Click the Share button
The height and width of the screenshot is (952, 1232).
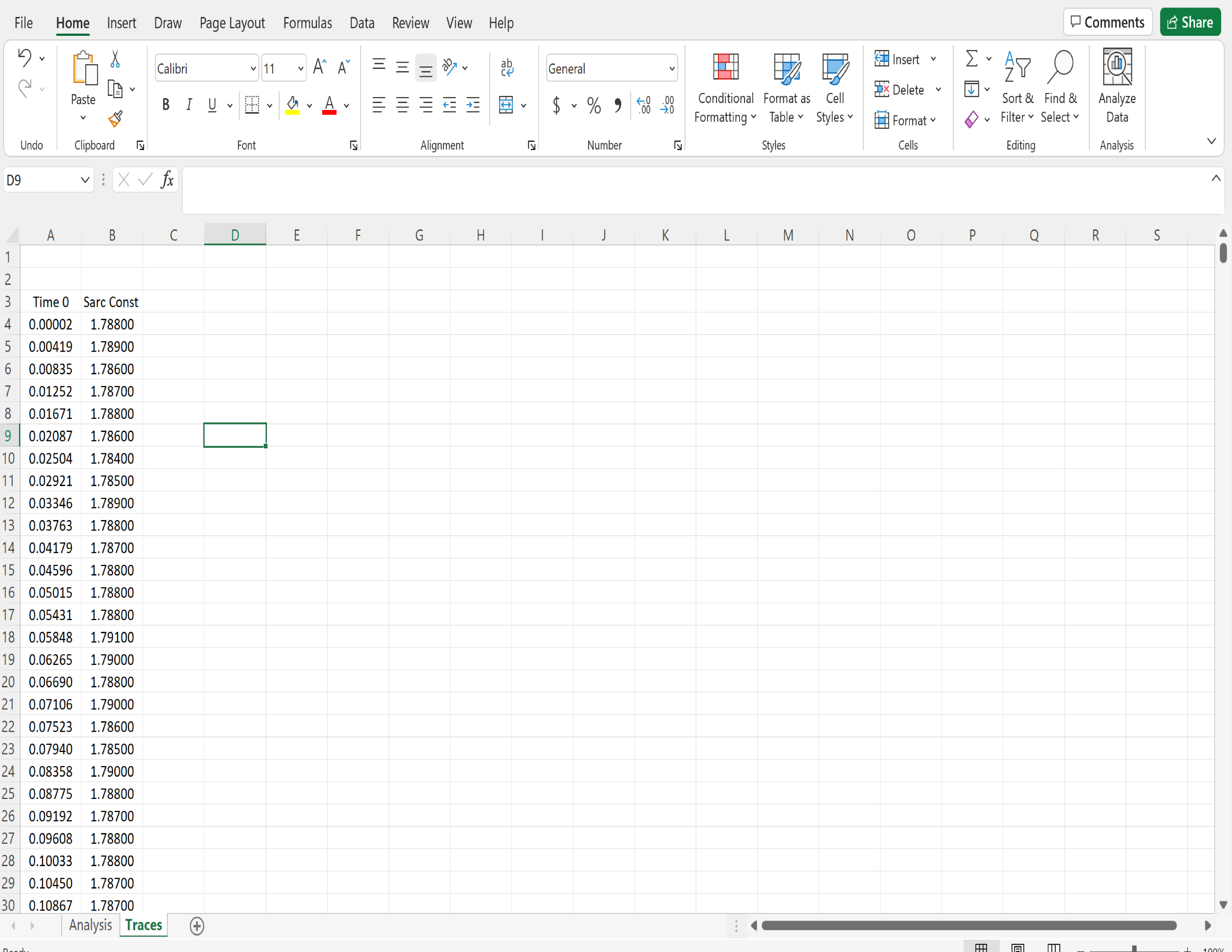[x=1190, y=22]
